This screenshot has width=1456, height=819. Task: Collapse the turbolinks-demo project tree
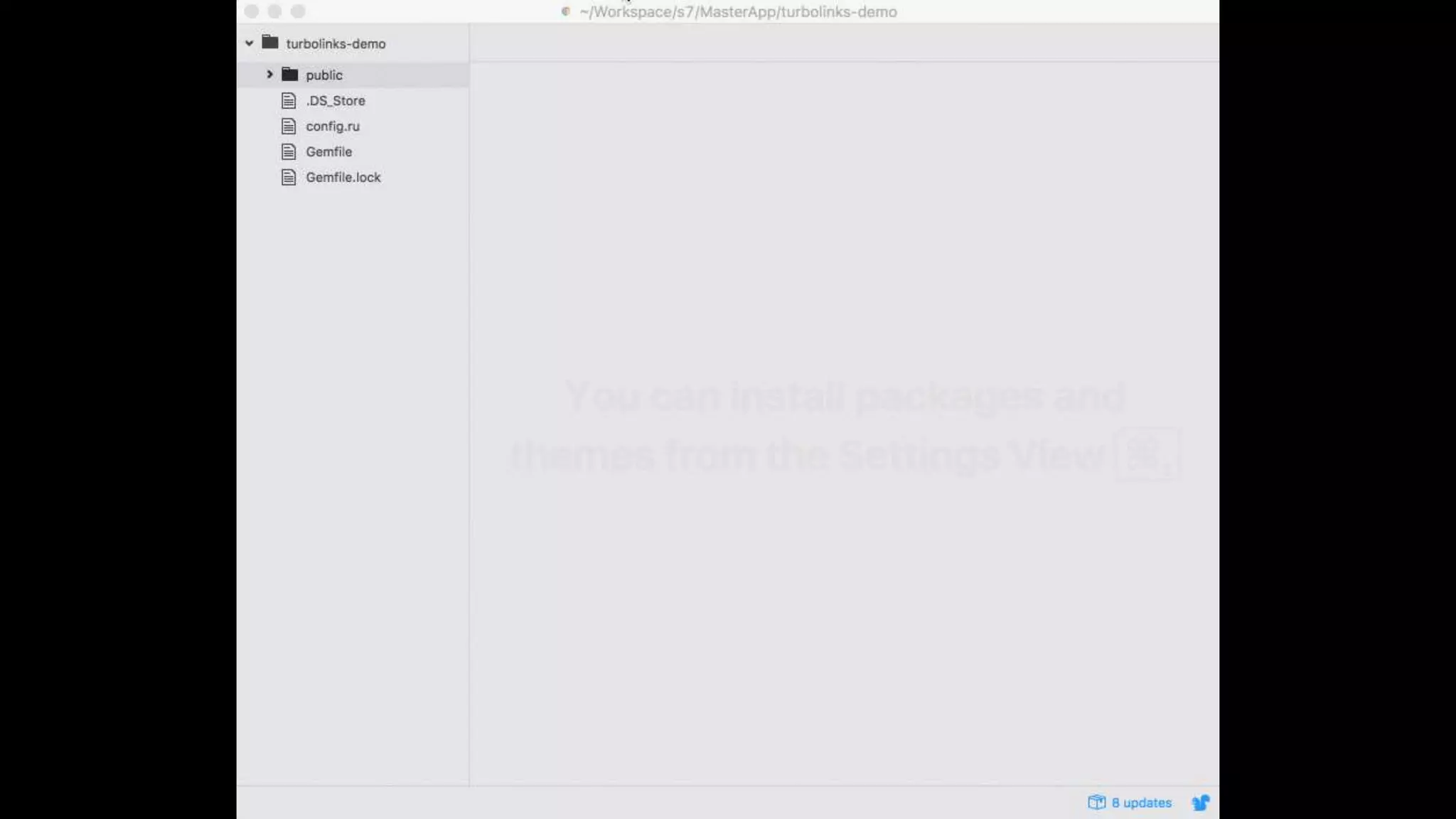pos(250,43)
